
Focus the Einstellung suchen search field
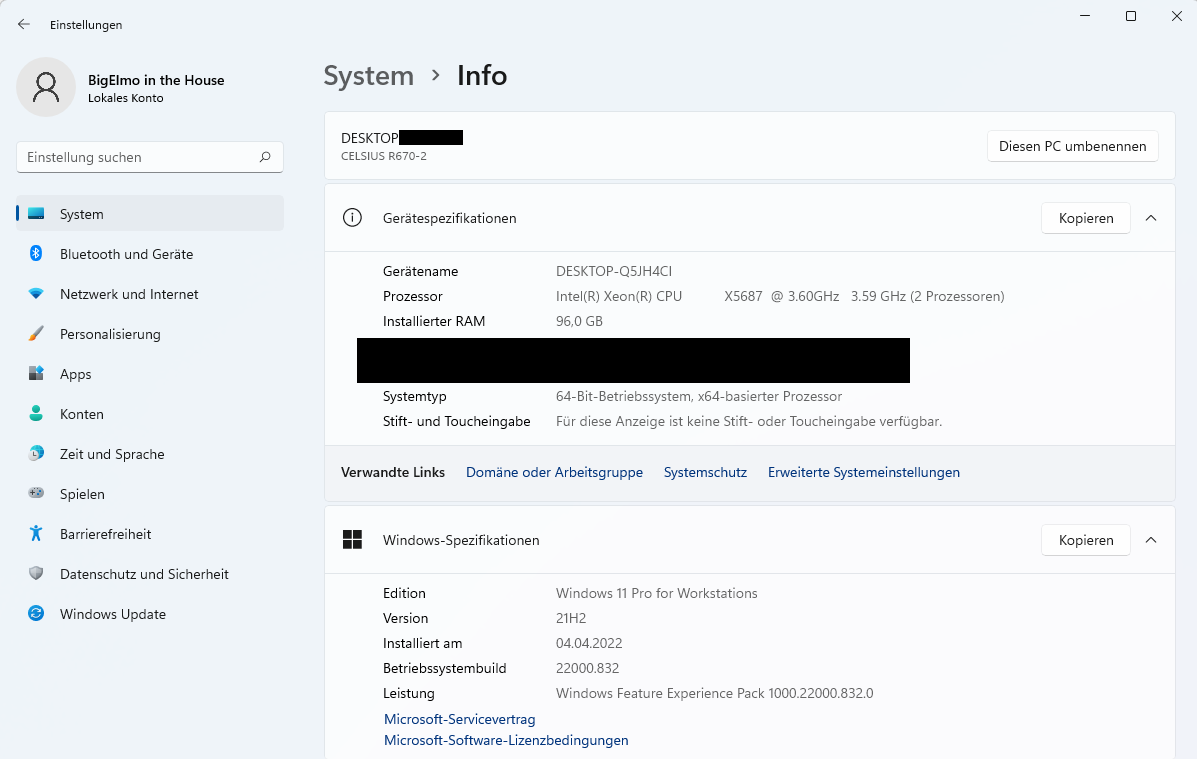click(x=150, y=157)
